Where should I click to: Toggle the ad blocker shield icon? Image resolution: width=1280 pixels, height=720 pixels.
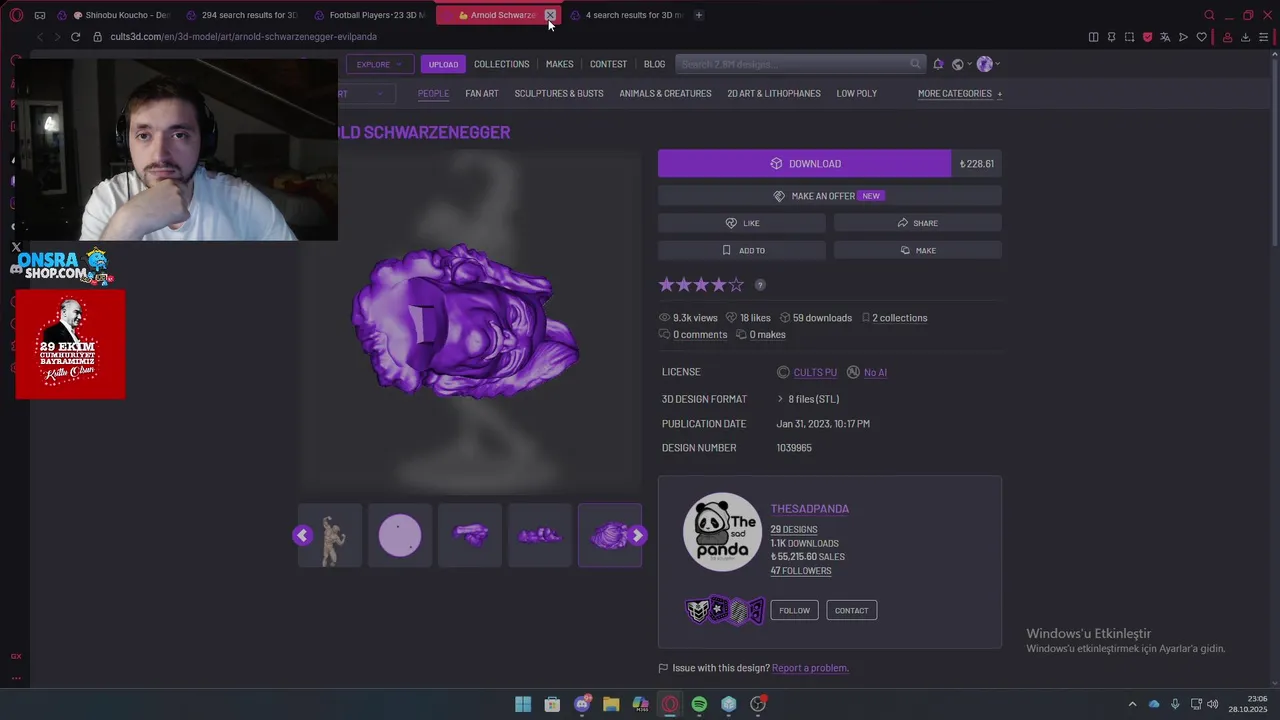click(1147, 37)
